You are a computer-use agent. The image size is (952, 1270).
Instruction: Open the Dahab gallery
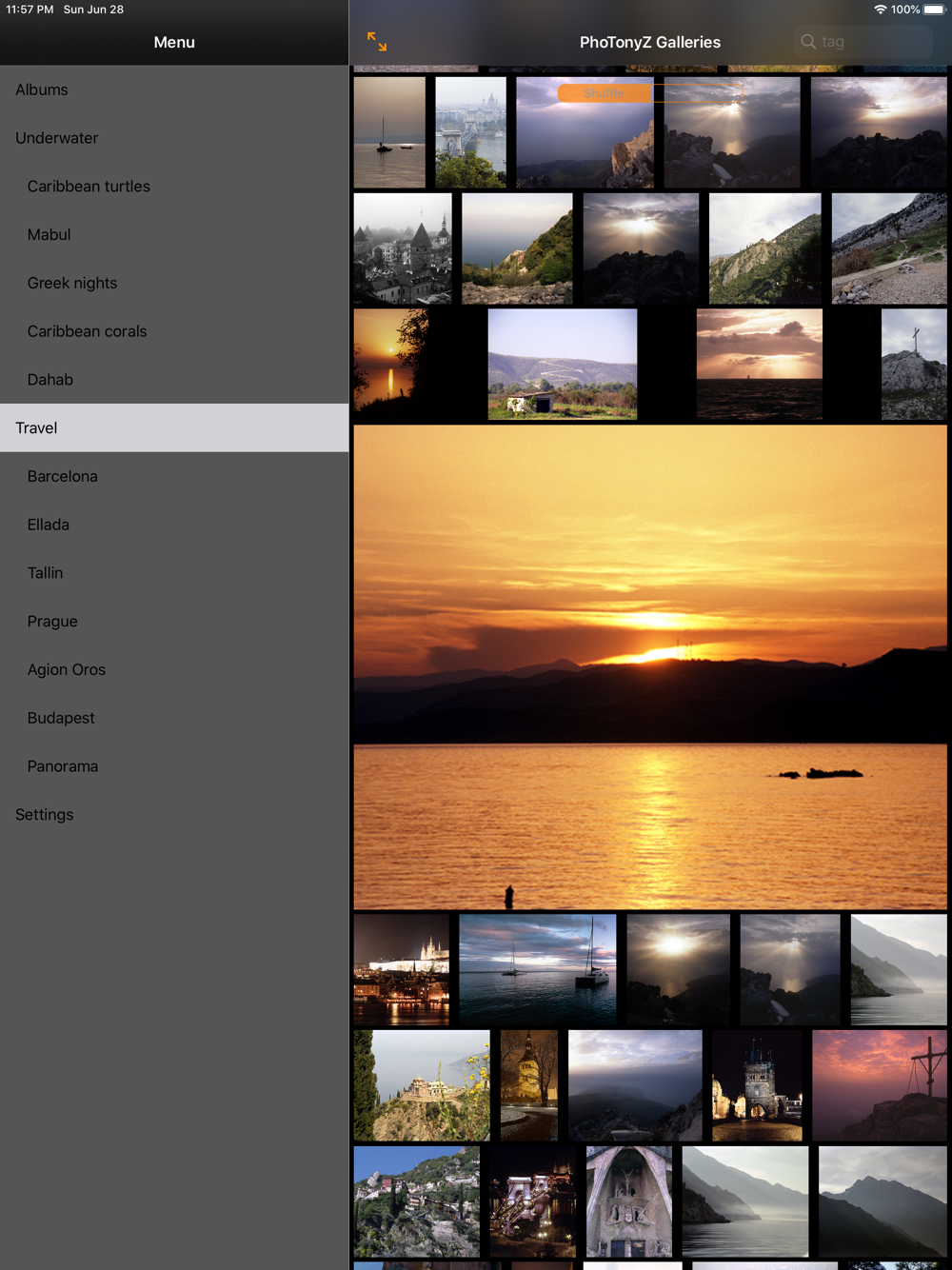point(174,380)
